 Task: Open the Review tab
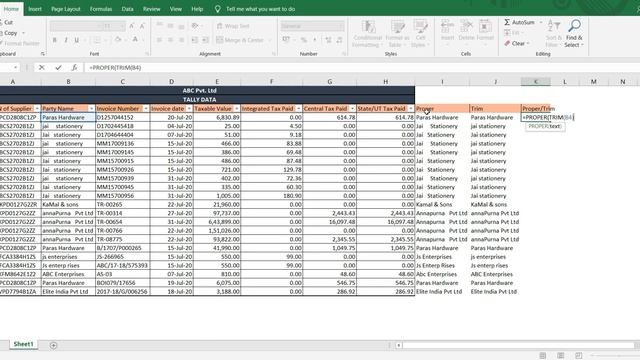point(151,9)
